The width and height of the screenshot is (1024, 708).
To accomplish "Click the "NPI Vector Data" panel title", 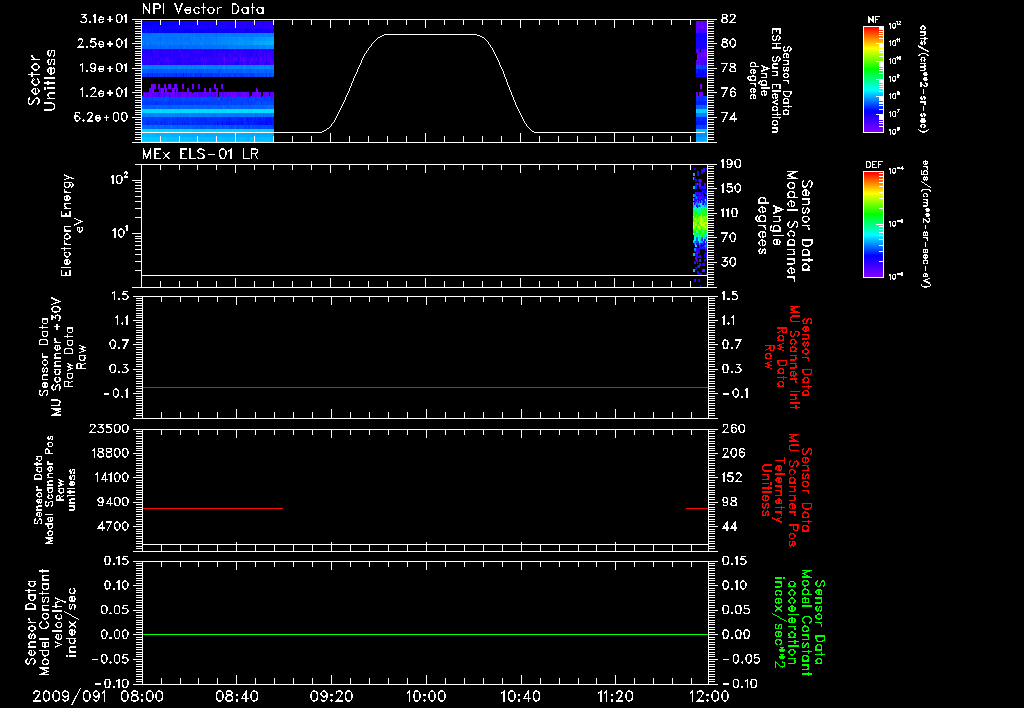I will (x=203, y=9).
